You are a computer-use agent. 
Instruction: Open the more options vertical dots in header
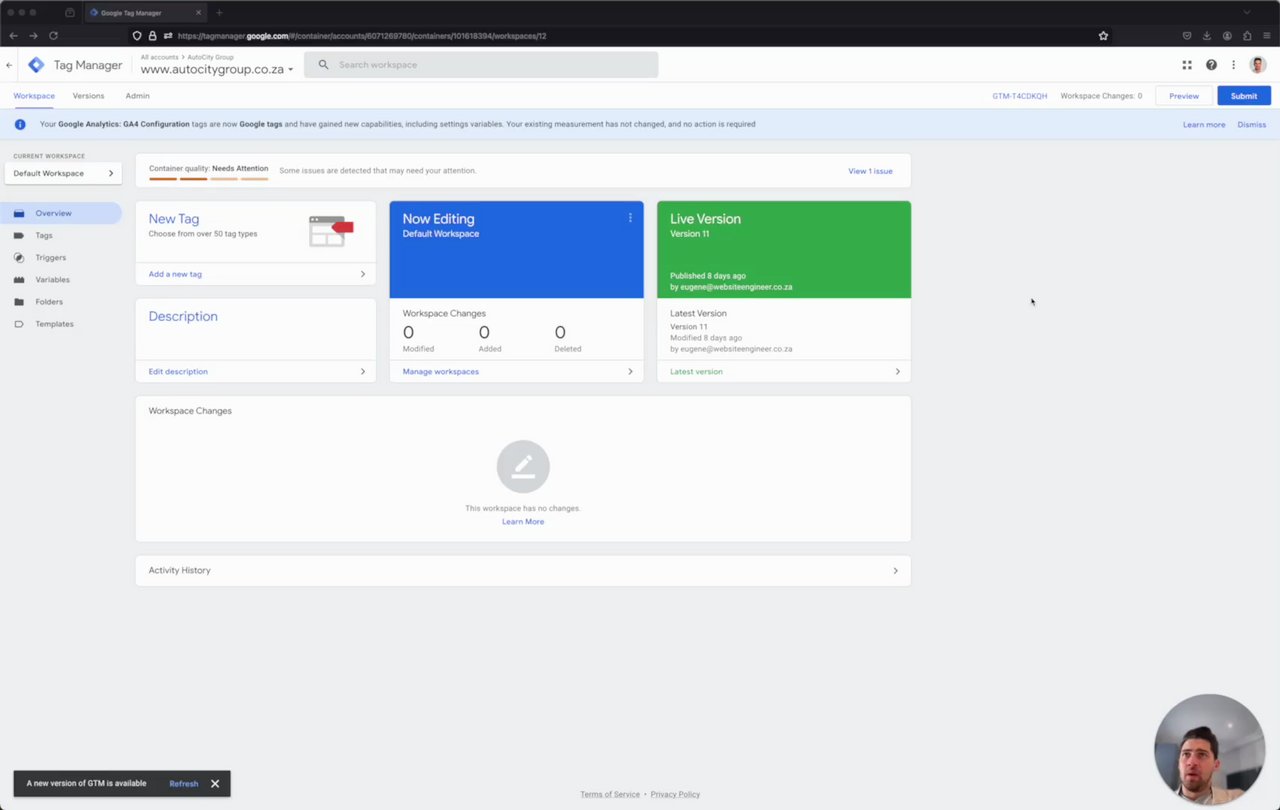1233,65
